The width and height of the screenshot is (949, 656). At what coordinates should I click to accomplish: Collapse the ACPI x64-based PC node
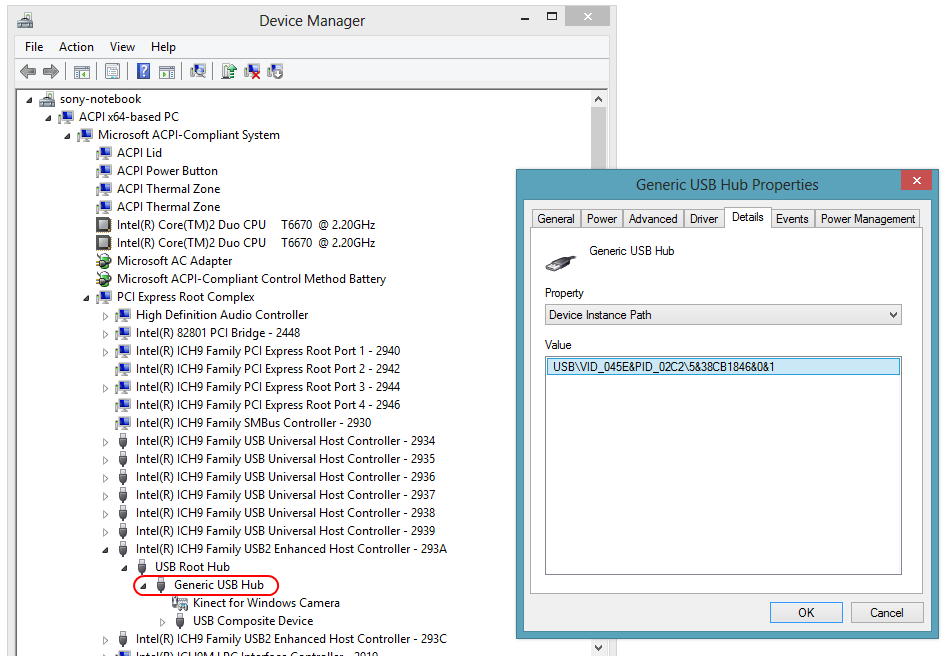point(48,118)
